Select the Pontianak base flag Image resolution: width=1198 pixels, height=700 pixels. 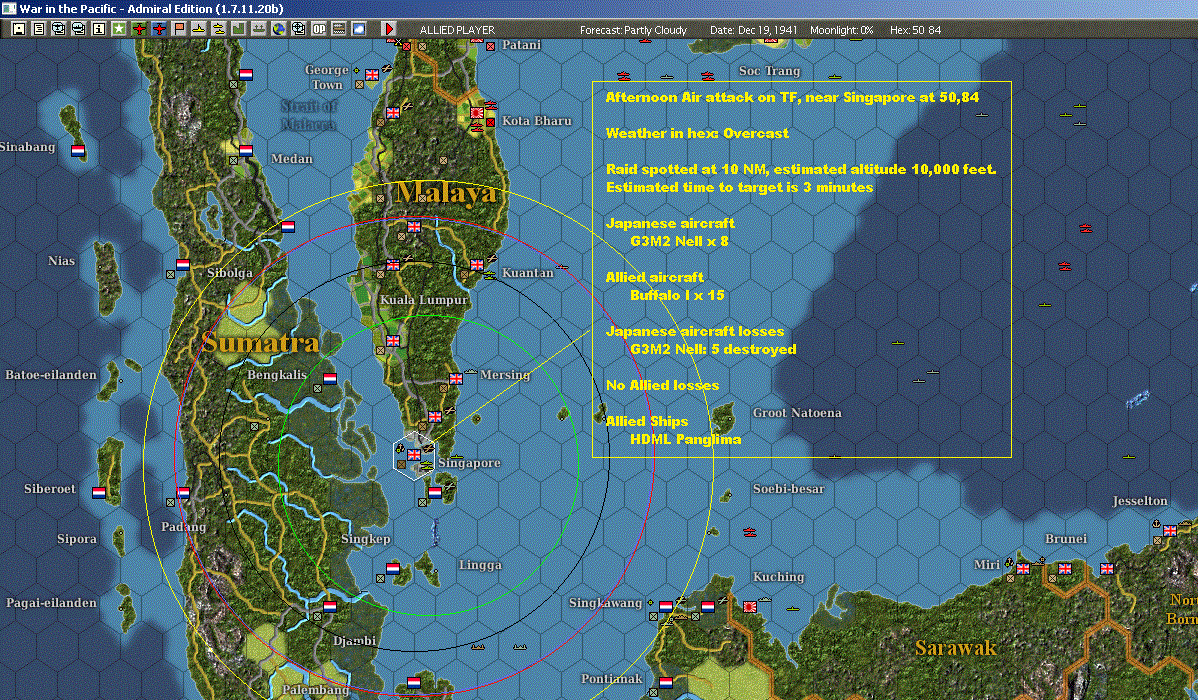point(666,682)
